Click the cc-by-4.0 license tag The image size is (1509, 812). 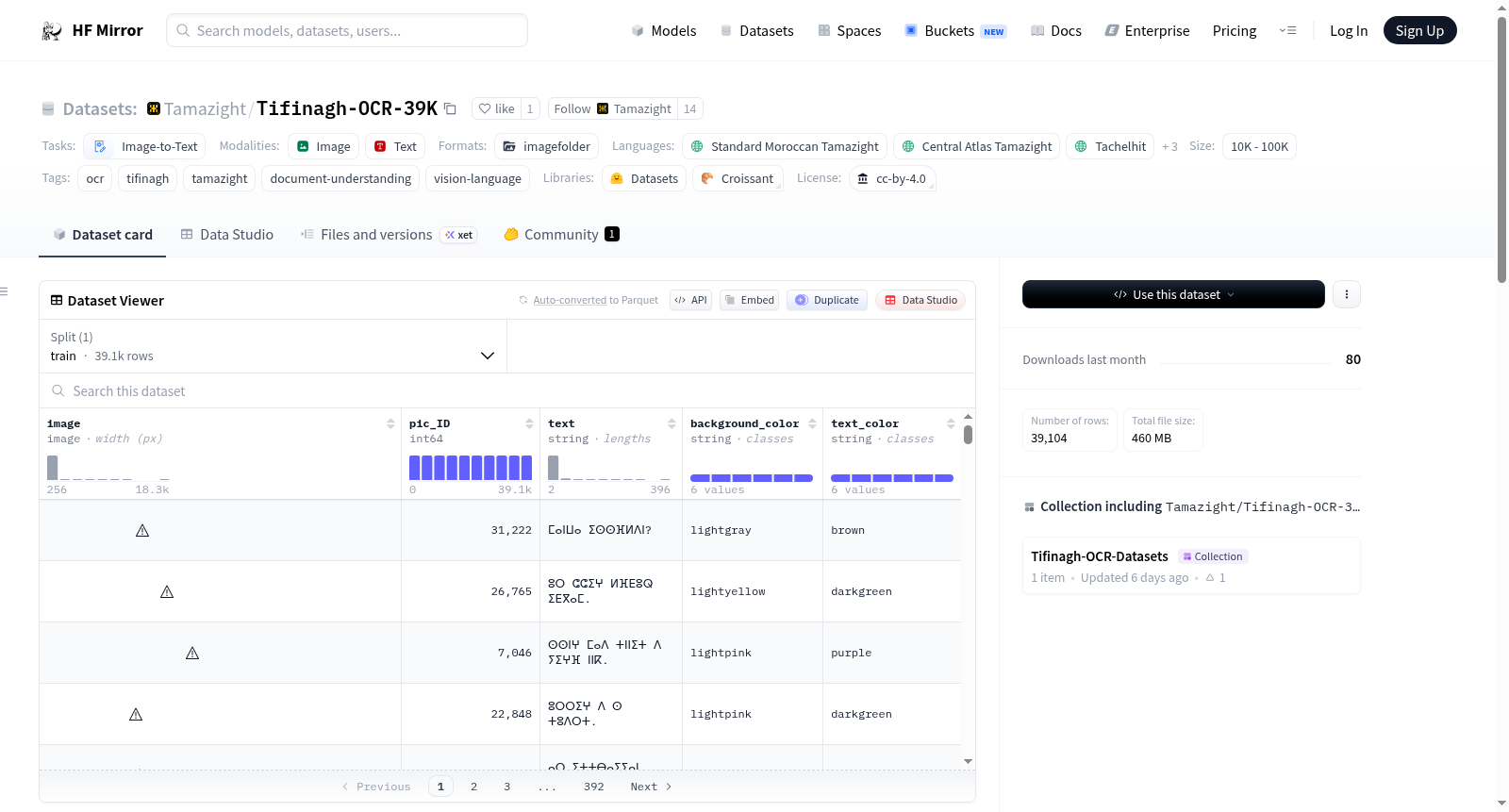coord(892,179)
